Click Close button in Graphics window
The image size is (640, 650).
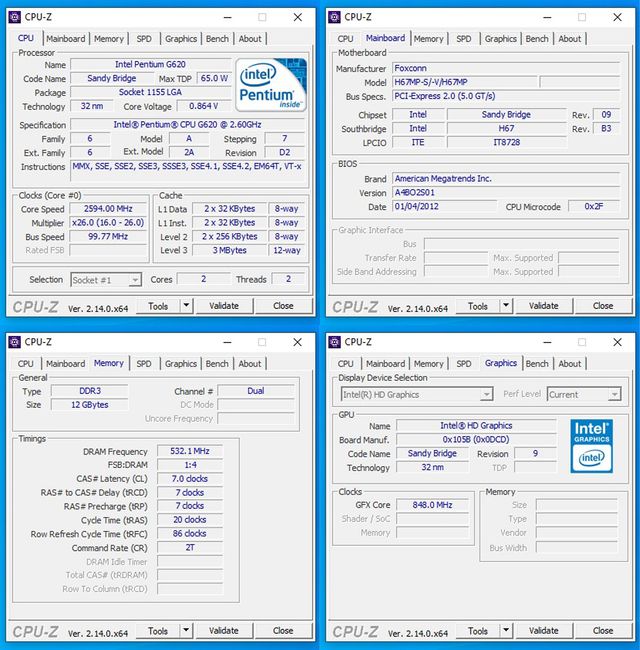pos(603,631)
